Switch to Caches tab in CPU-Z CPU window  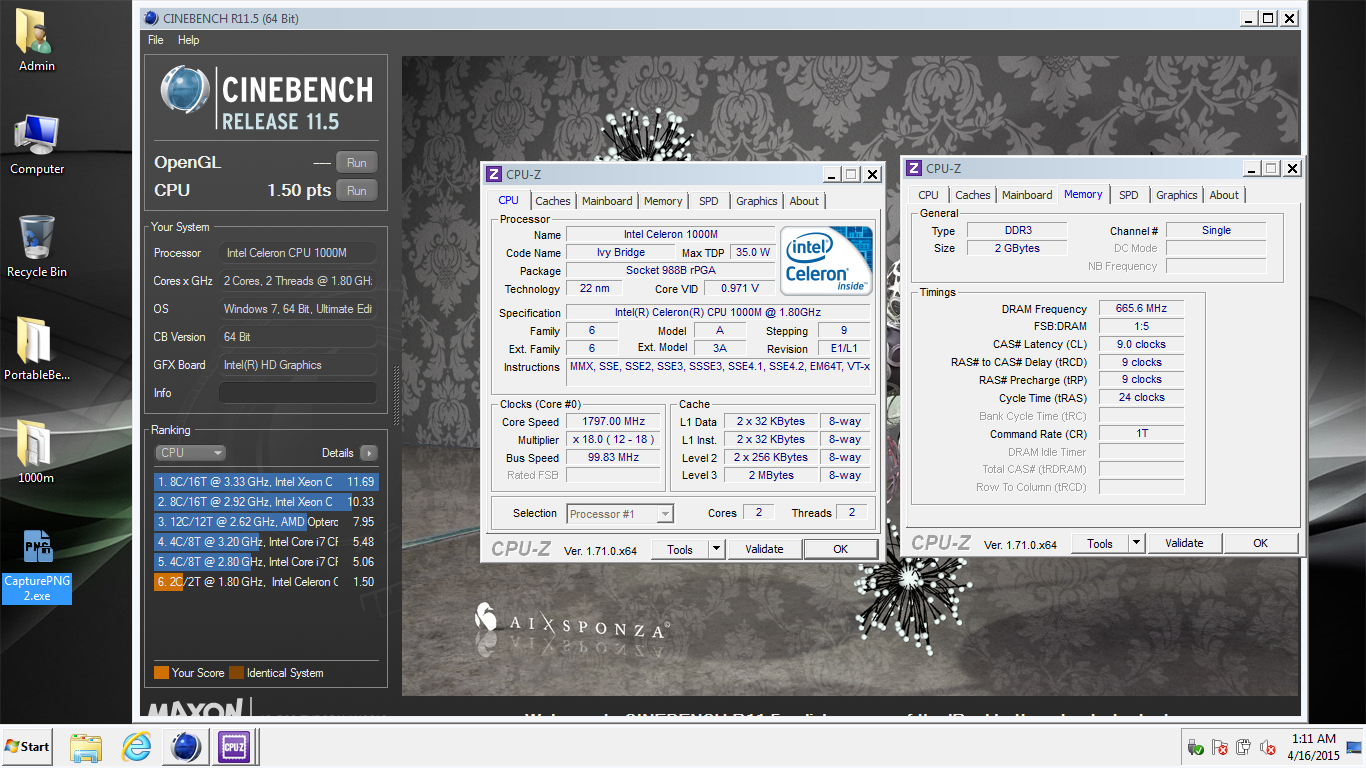(x=553, y=201)
